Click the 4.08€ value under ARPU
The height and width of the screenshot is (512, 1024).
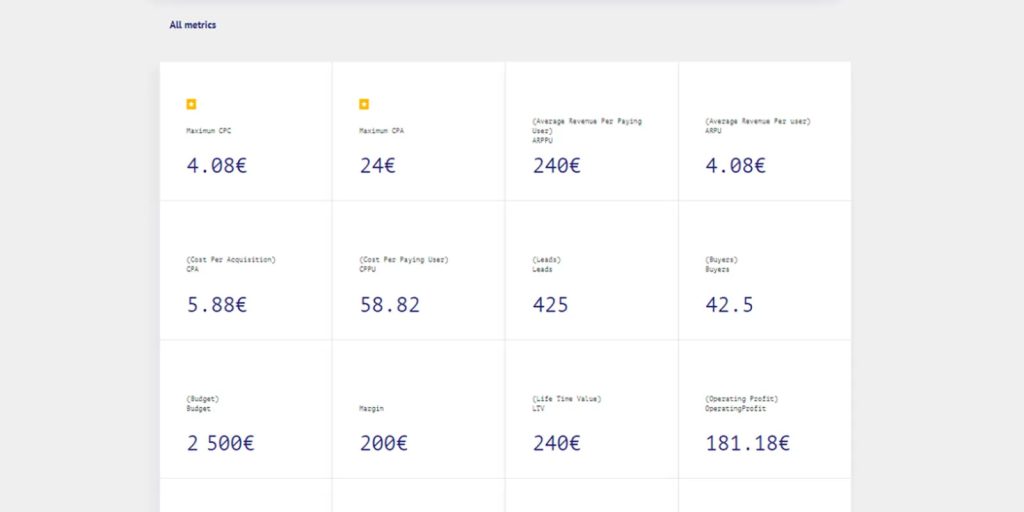[x=735, y=166]
